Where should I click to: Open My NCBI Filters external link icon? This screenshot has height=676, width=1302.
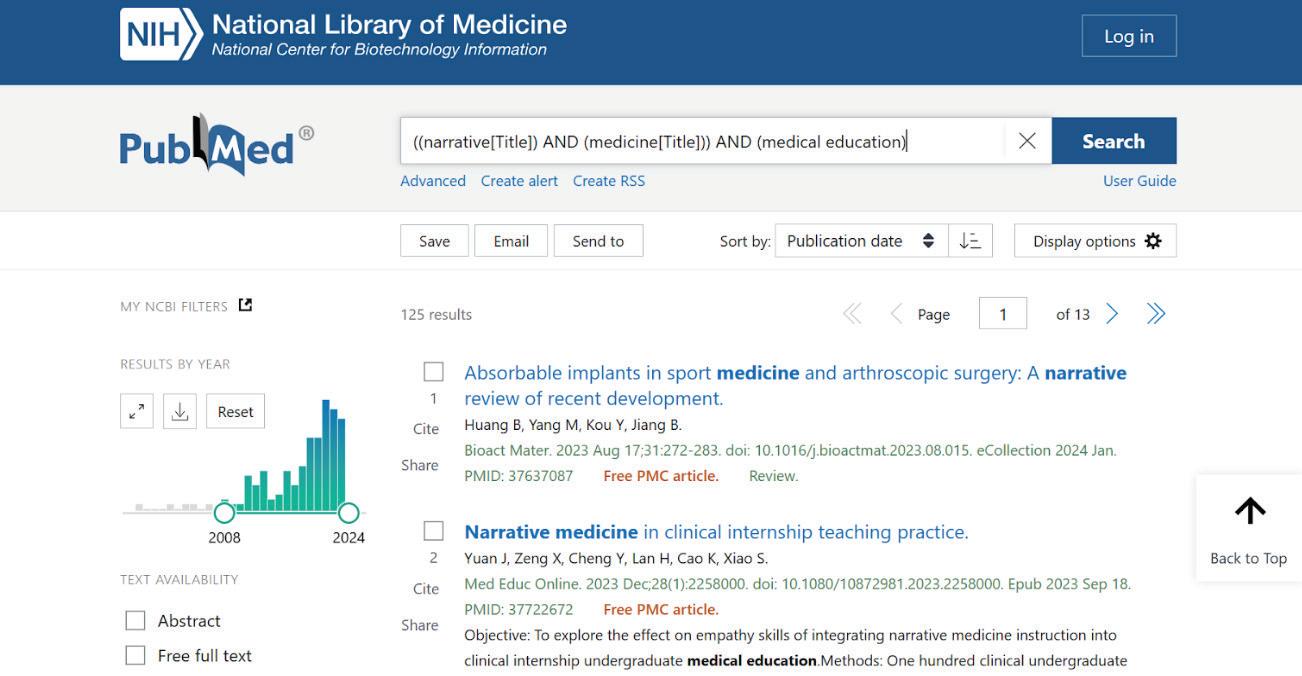pyautogui.click(x=246, y=306)
